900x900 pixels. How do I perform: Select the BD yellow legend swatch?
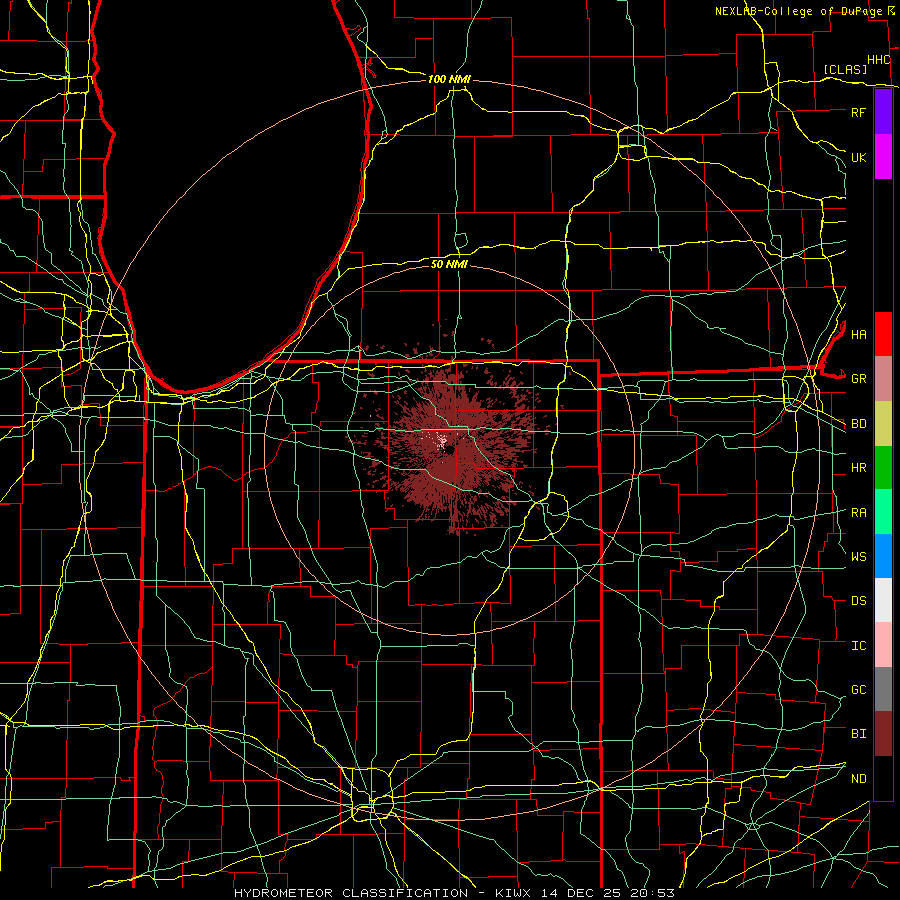(883, 424)
